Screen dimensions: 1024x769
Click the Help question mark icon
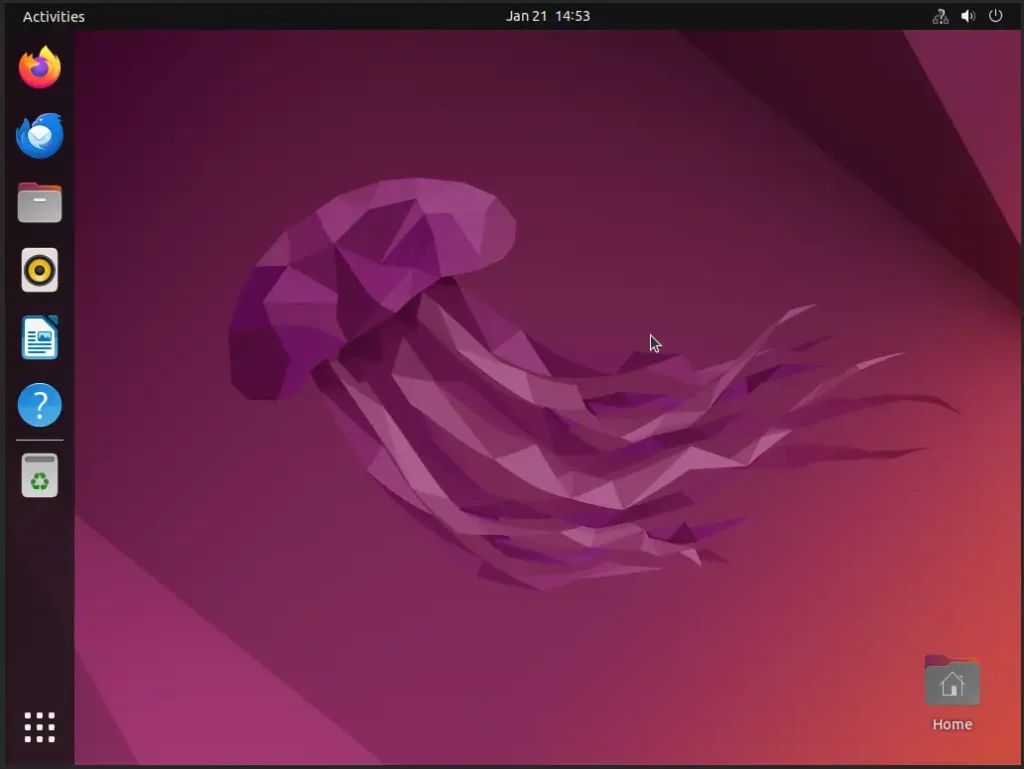40,406
